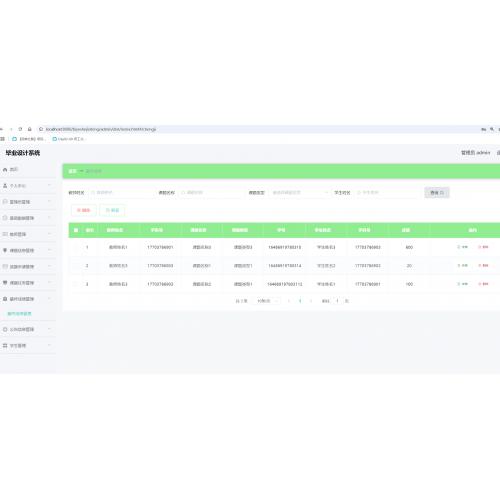
Task: Reload the page using the browser refresh icon
Action: (x=20, y=129)
